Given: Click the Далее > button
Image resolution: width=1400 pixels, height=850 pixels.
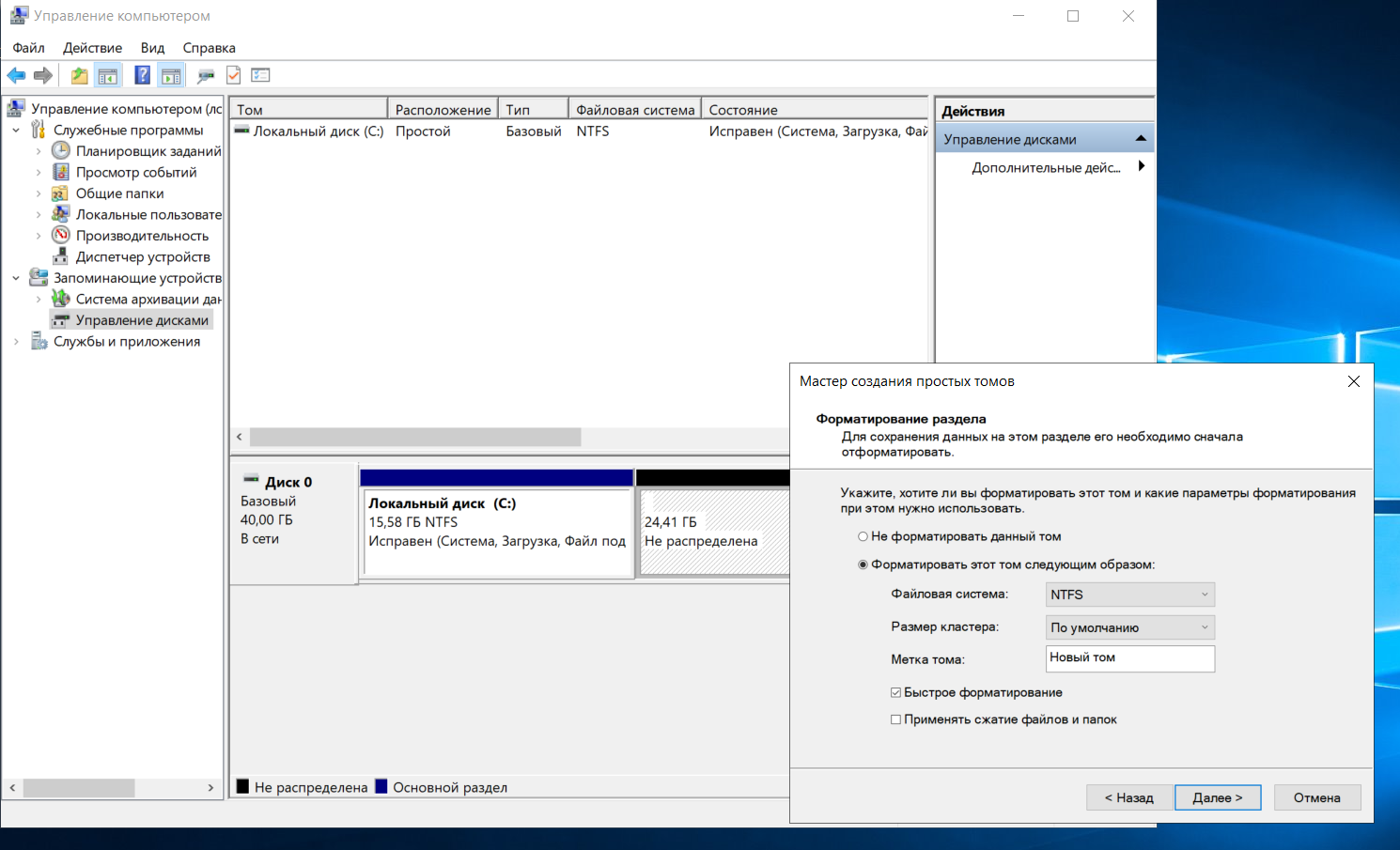Looking at the screenshot, I should [1218, 797].
